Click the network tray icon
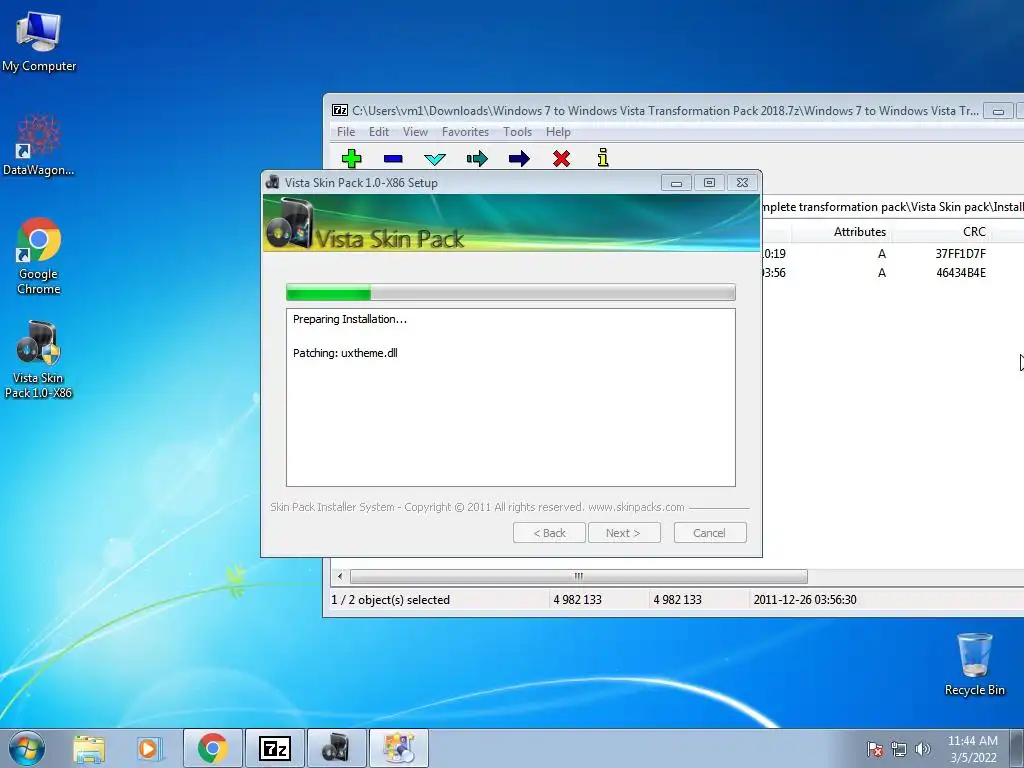1024x768 pixels. coord(899,749)
